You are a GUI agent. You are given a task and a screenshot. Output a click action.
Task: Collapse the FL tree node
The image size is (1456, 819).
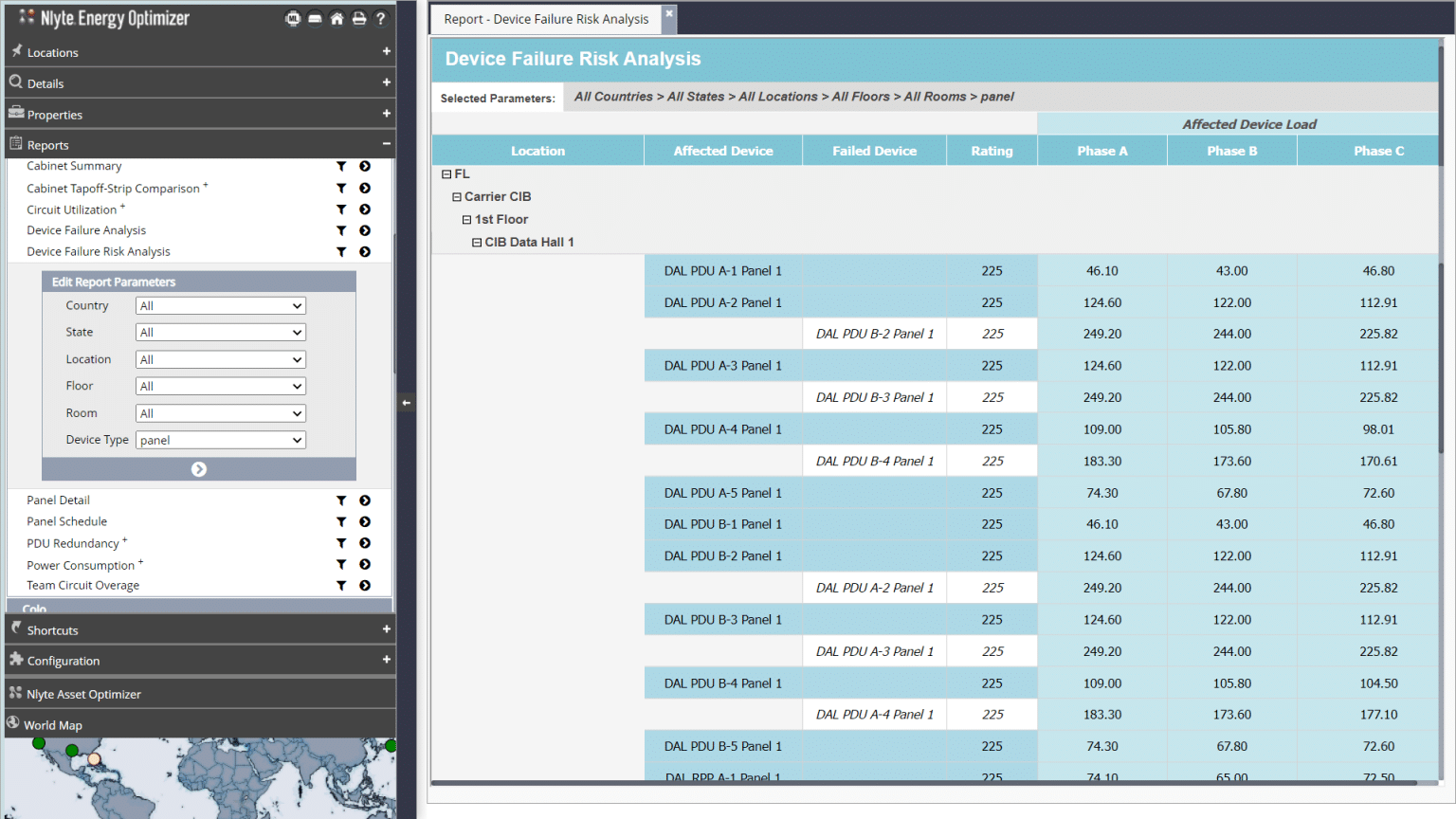tap(446, 173)
